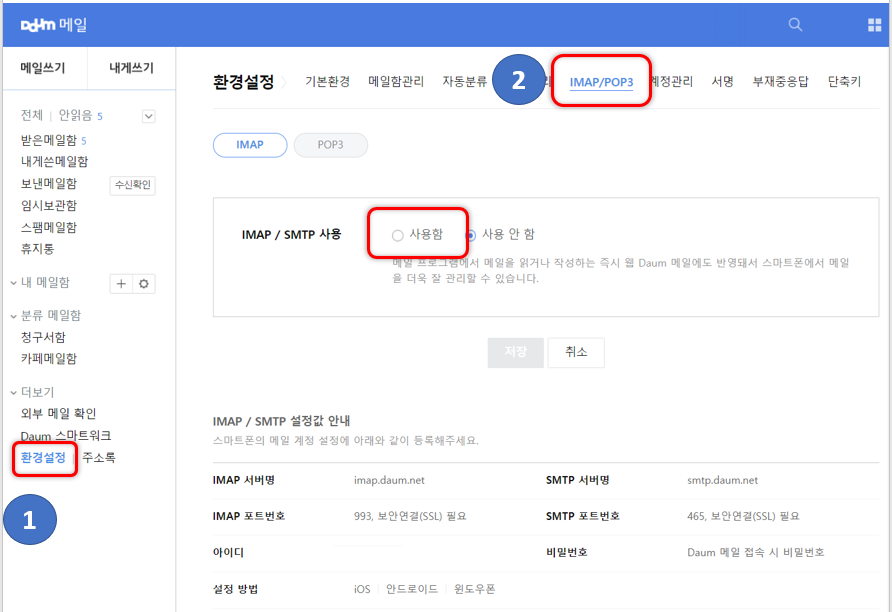
Task: Open the 윈도우폰 setup guide link
Action: pyautogui.click(x=474, y=589)
